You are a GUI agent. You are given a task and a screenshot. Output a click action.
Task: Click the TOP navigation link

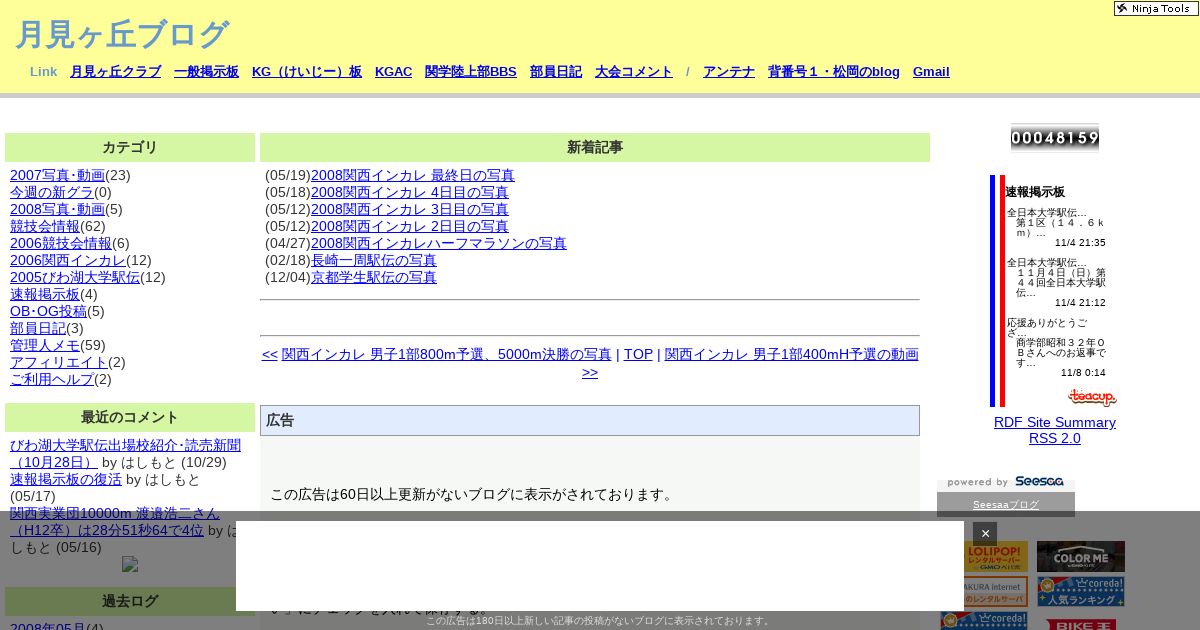(638, 354)
